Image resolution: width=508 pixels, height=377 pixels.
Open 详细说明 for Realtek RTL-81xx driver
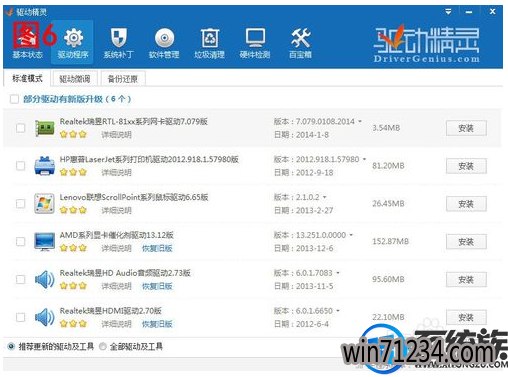[x=116, y=135]
